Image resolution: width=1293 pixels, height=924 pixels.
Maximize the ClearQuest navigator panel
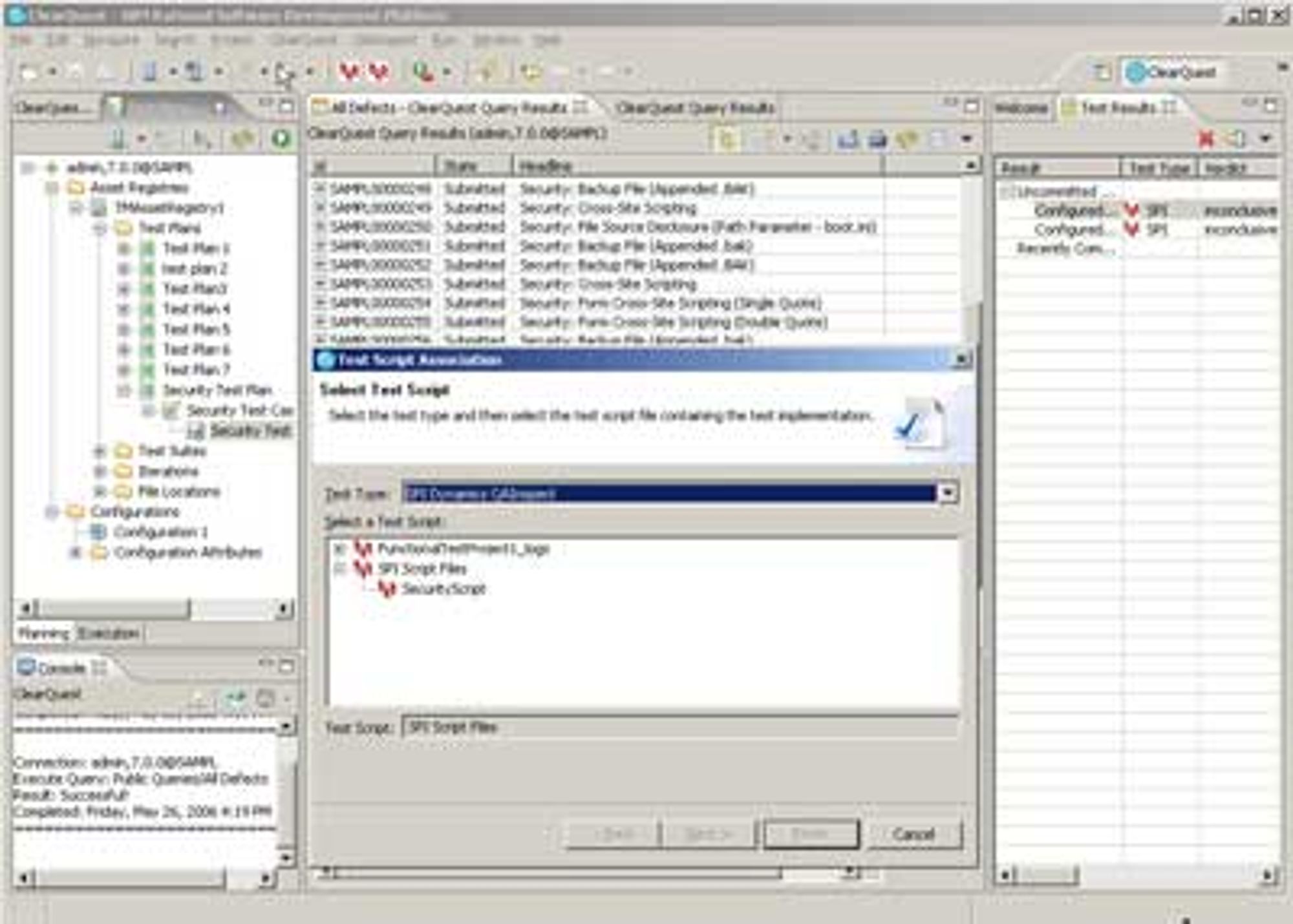(286, 107)
